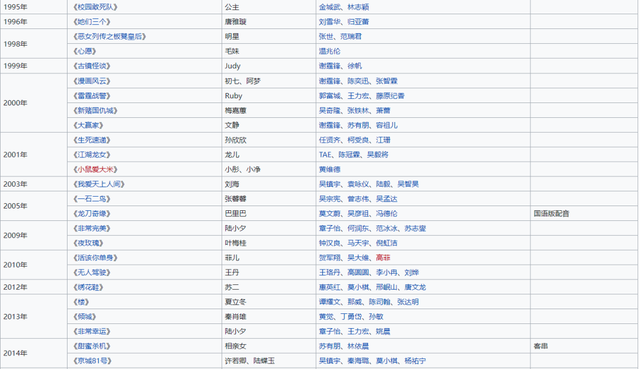Viewport: 640px width, 369px height.
Task: Open the film link 《古镇怪谈》
Action: [92, 66]
